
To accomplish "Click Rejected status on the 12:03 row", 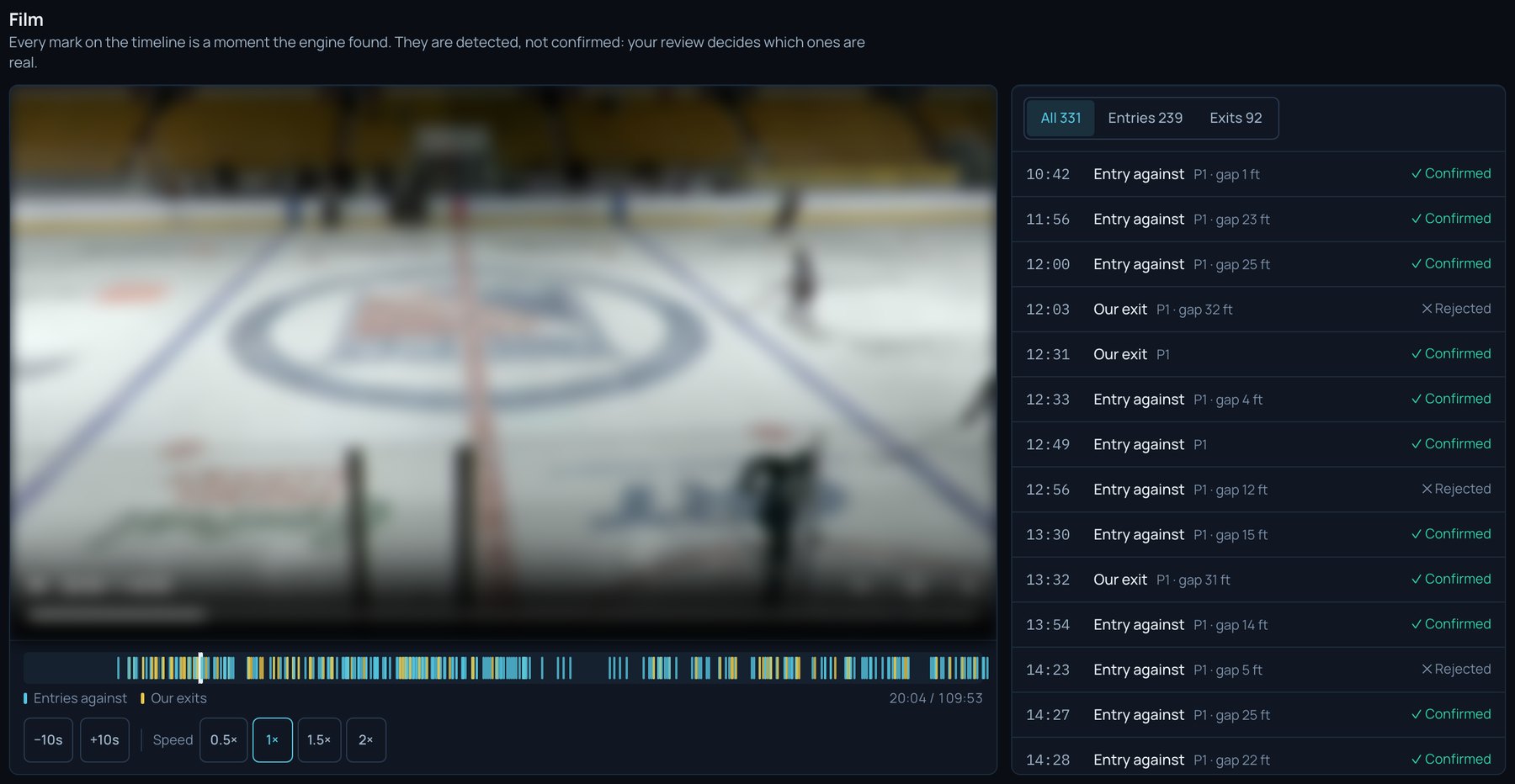I will tap(1456, 309).
